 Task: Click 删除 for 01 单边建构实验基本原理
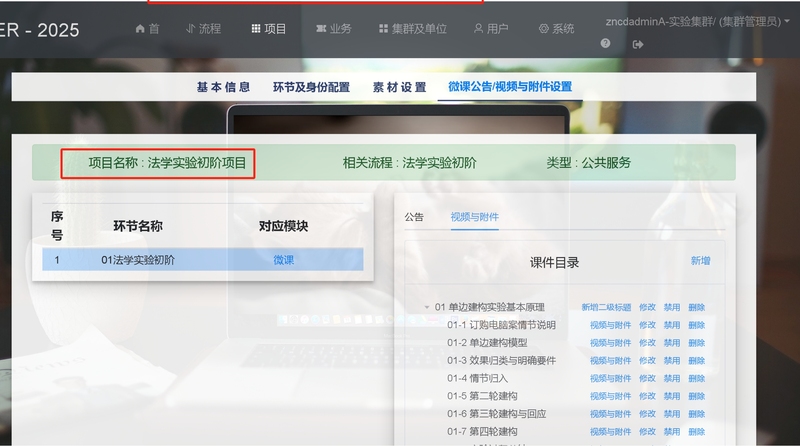point(696,307)
